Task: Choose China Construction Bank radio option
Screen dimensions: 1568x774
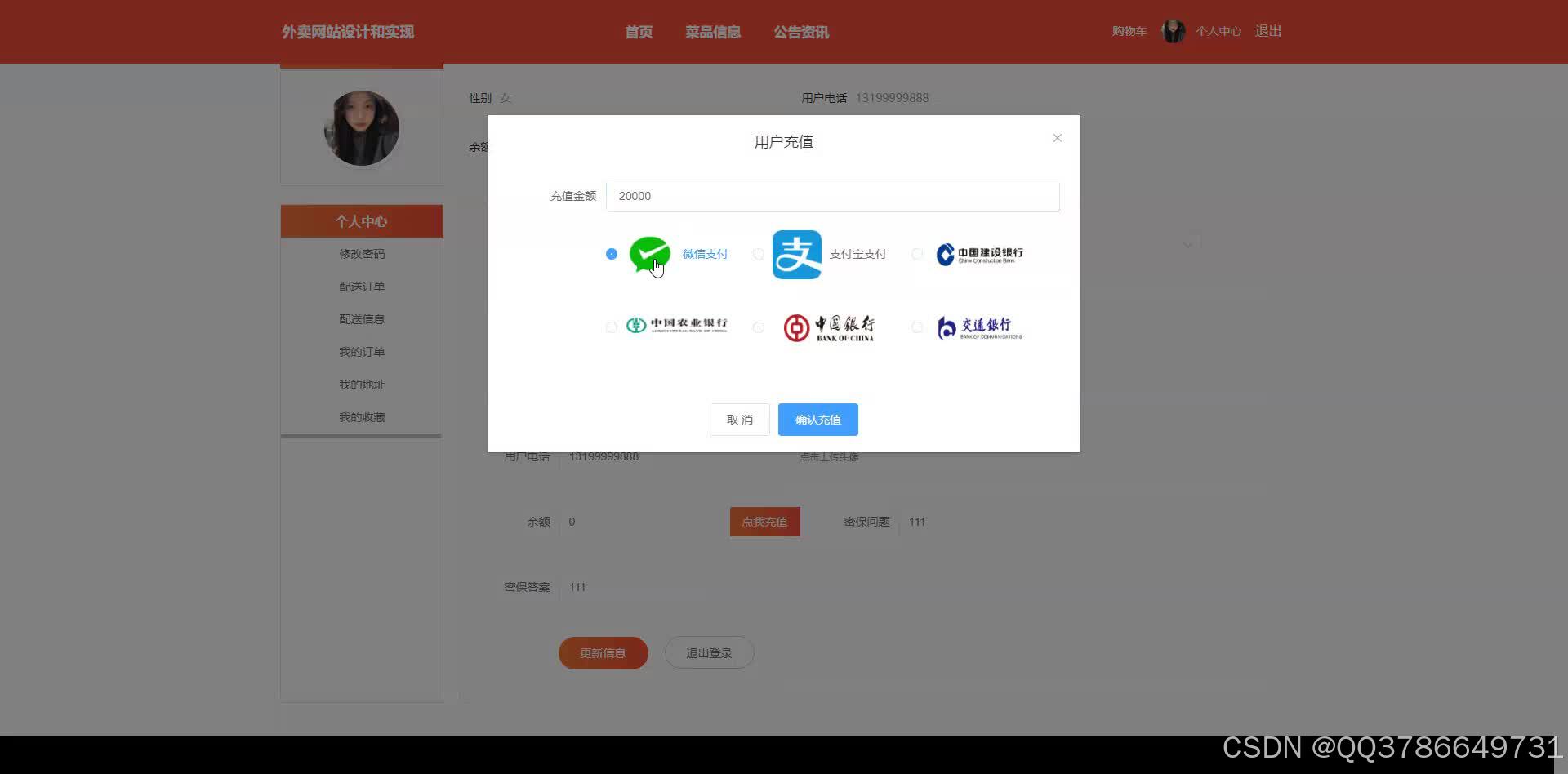Action: point(917,254)
